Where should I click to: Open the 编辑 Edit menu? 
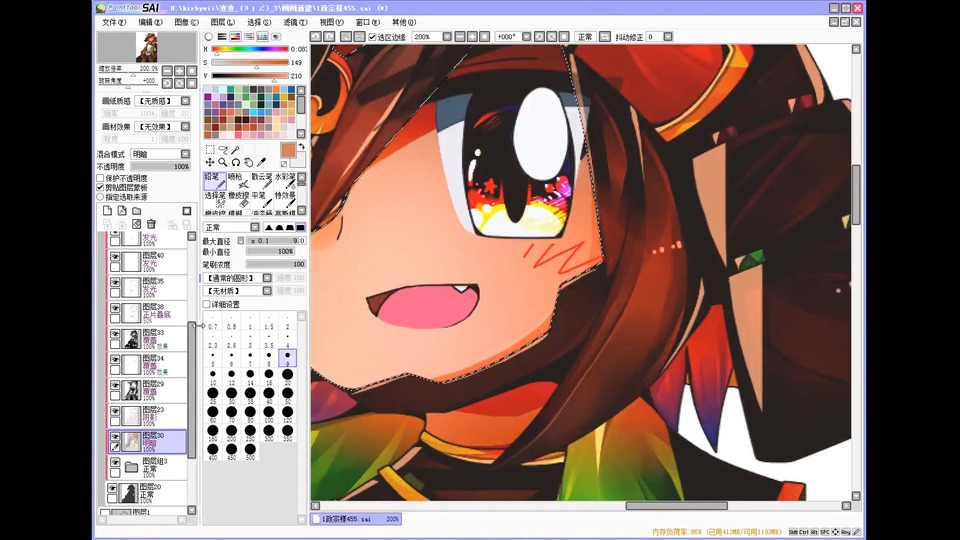150,23
